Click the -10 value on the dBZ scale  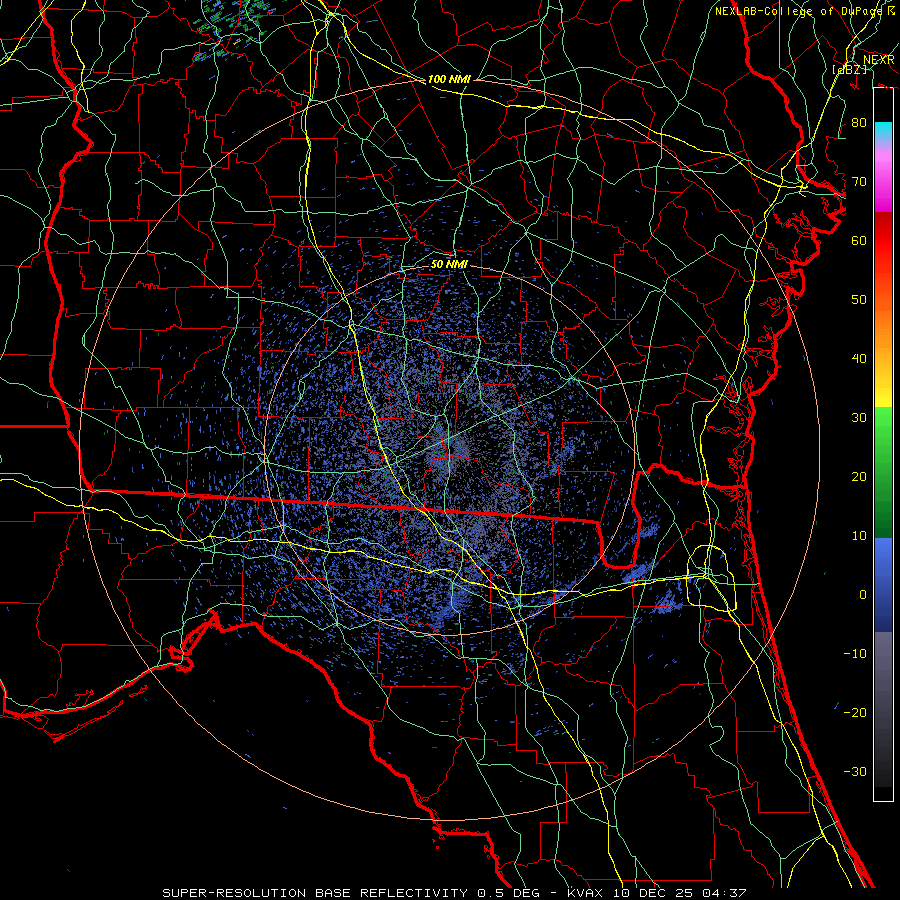(x=855, y=653)
